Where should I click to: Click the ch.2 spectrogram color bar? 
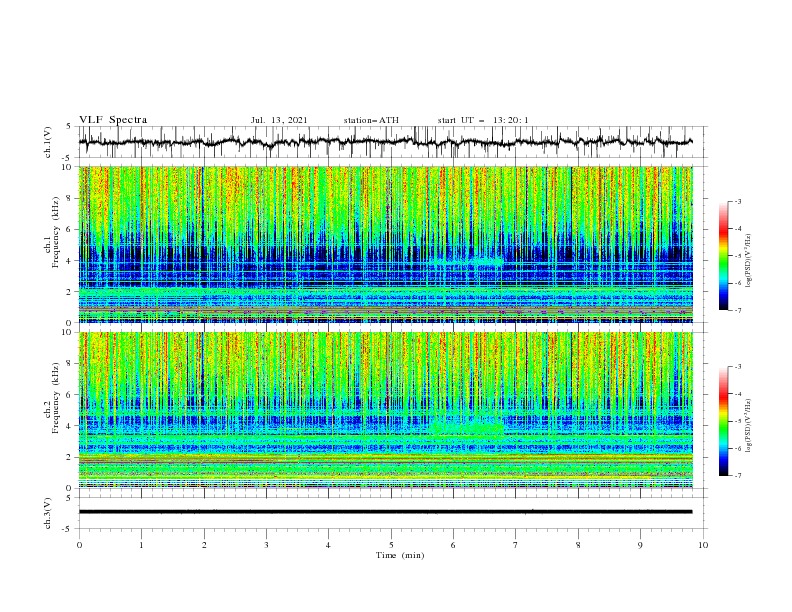coord(723,421)
